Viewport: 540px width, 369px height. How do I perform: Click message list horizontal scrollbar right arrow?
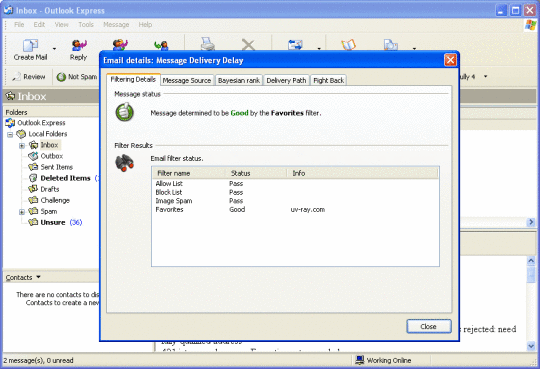tap(531, 222)
